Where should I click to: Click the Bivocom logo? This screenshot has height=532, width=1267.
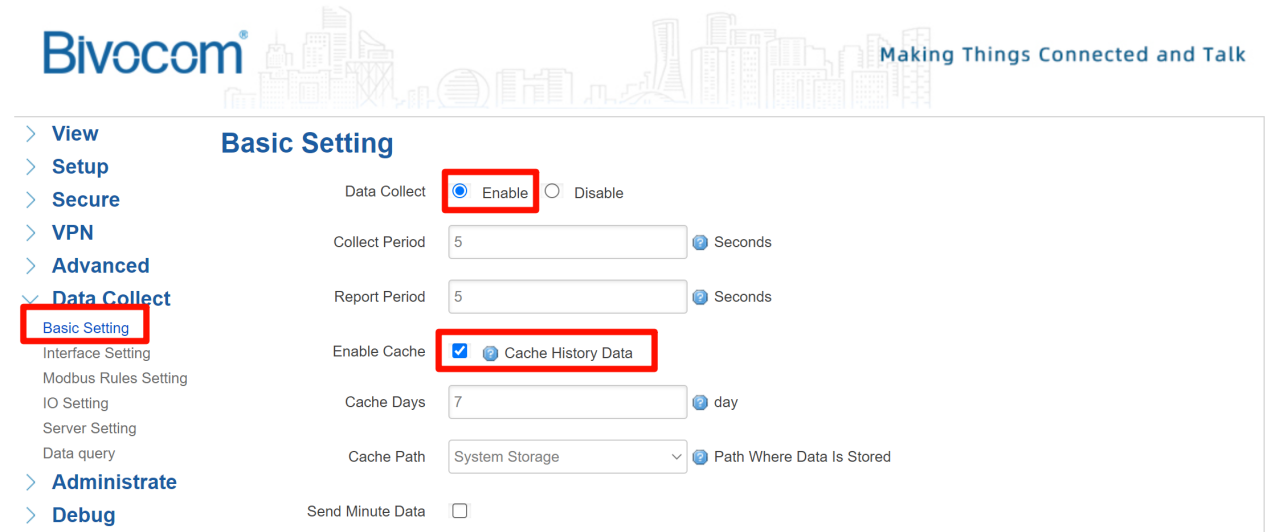pos(145,53)
